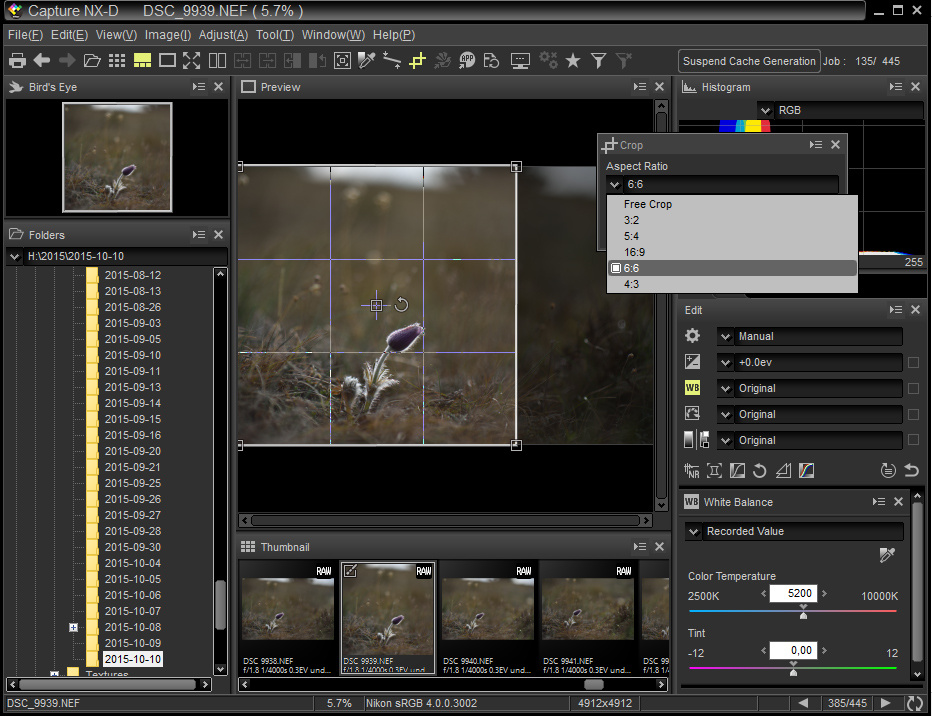Image resolution: width=932 pixels, height=716 pixels.
Task: Open the Adjust menu
Action: tap(223, 34)
